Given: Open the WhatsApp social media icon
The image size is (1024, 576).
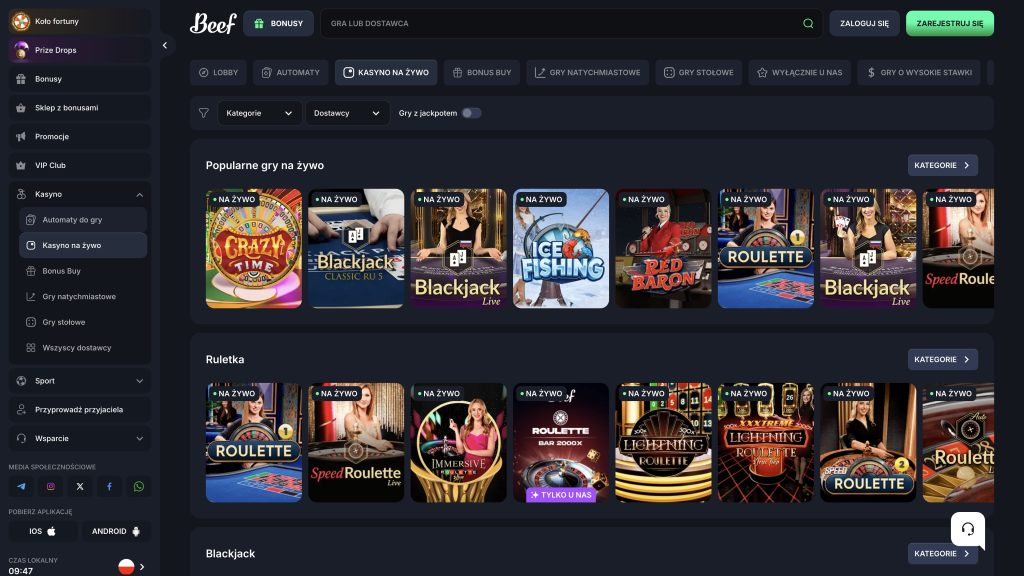Looking at the screenshot, I should 138,487.
